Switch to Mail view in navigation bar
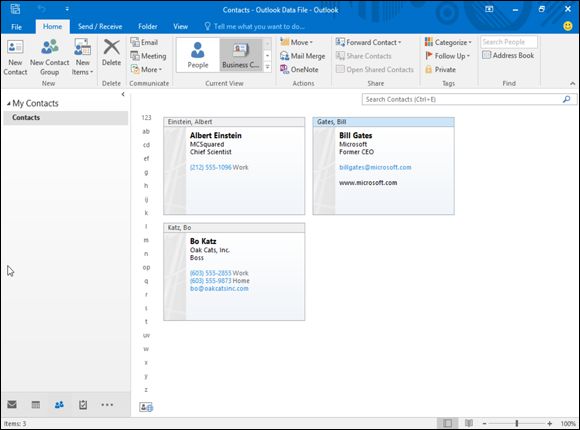This screenshot has height=430, width=580. coord(12,404)
